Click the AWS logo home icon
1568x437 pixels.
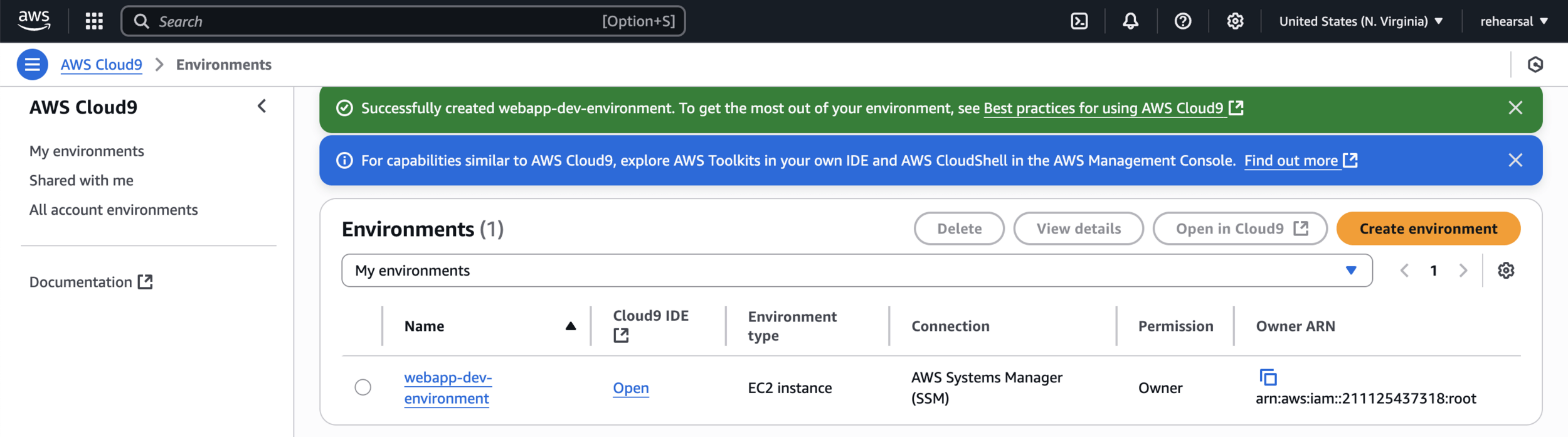(34, 21)
